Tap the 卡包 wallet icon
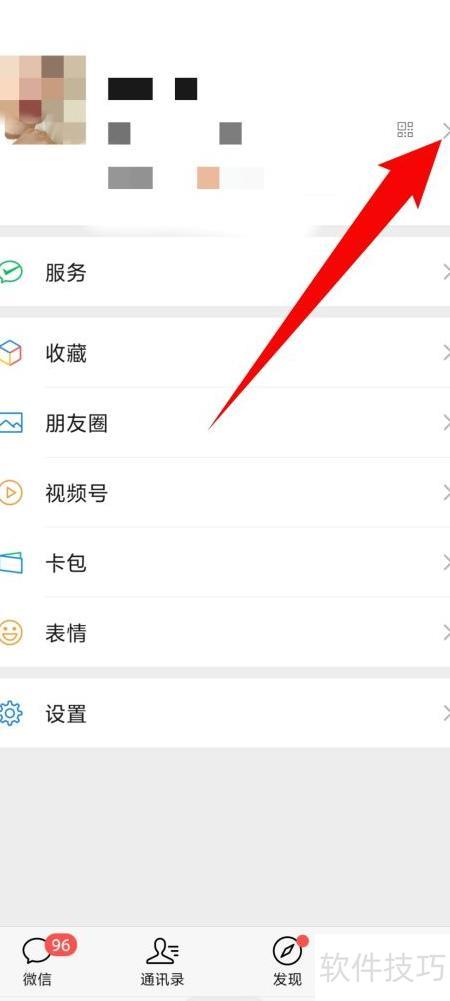 [x=11, y=563]
